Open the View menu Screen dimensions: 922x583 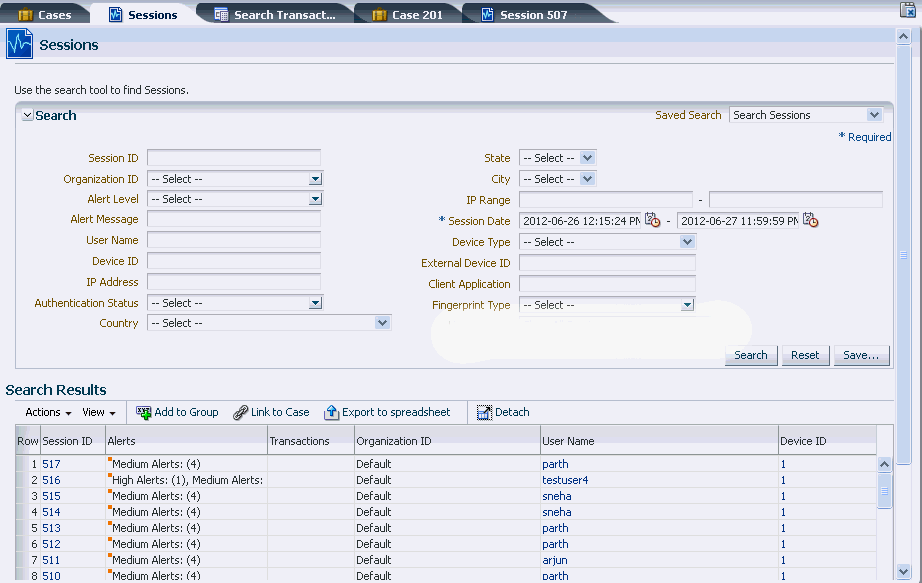[99, 412]
